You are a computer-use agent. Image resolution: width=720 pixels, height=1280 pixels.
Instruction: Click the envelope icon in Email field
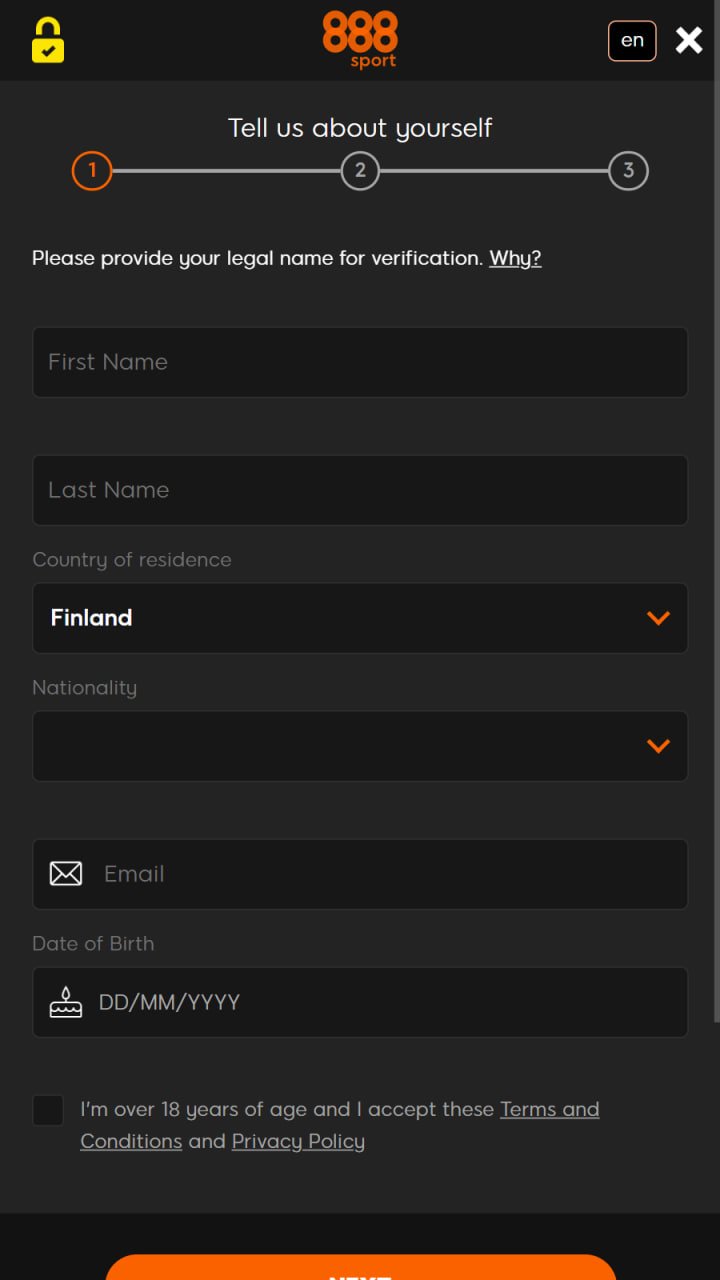[66, 874]
